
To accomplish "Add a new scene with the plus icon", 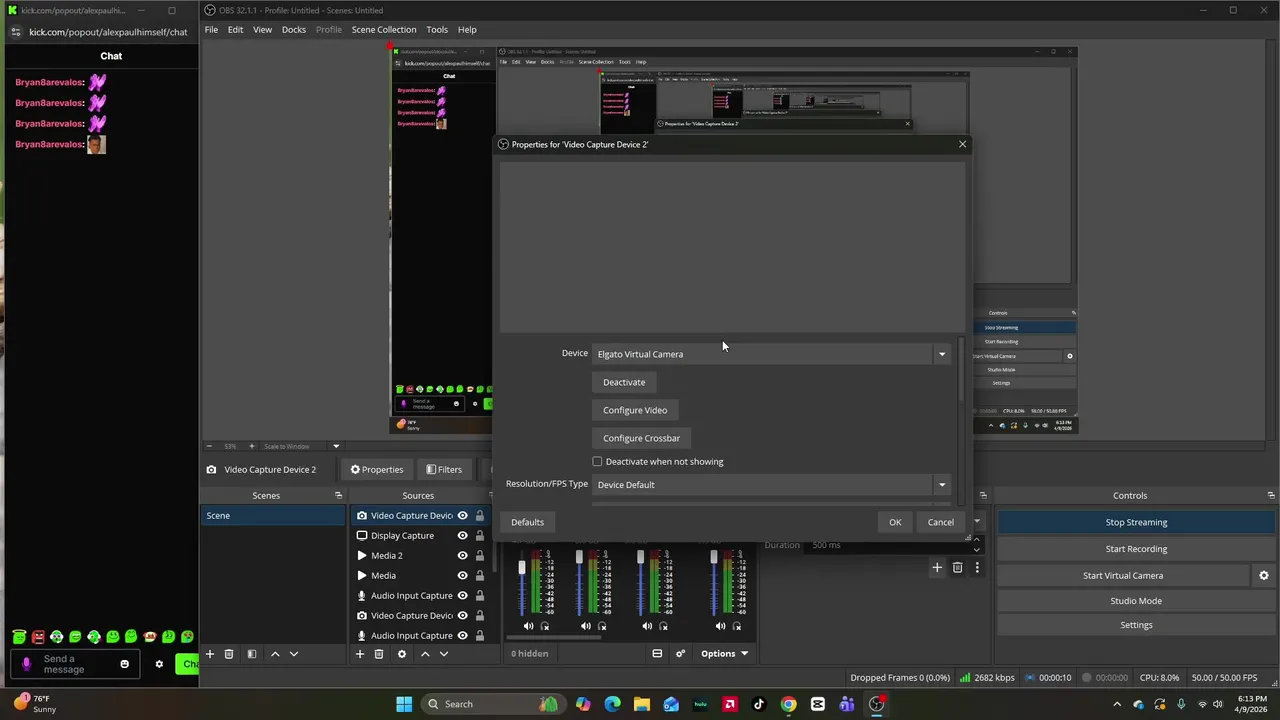I will pyautogui.click(x=210, y=654).
